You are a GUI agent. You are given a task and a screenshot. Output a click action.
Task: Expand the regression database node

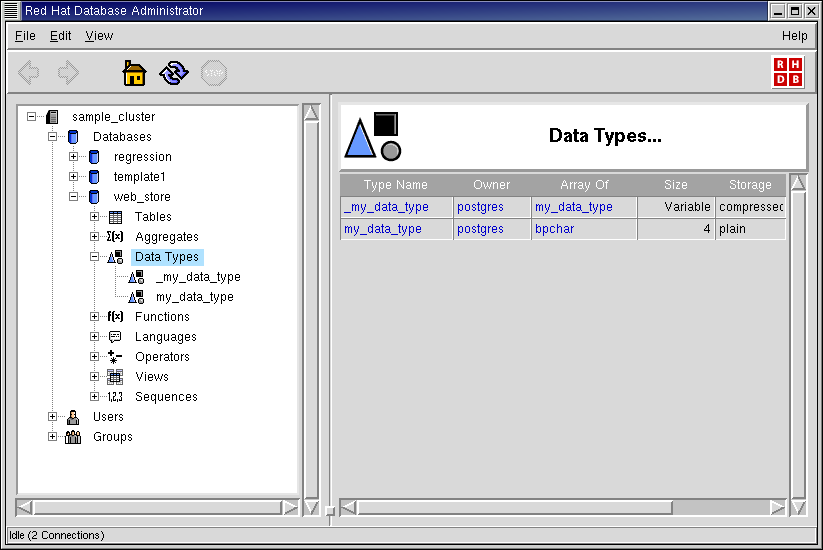pos(73,157)
